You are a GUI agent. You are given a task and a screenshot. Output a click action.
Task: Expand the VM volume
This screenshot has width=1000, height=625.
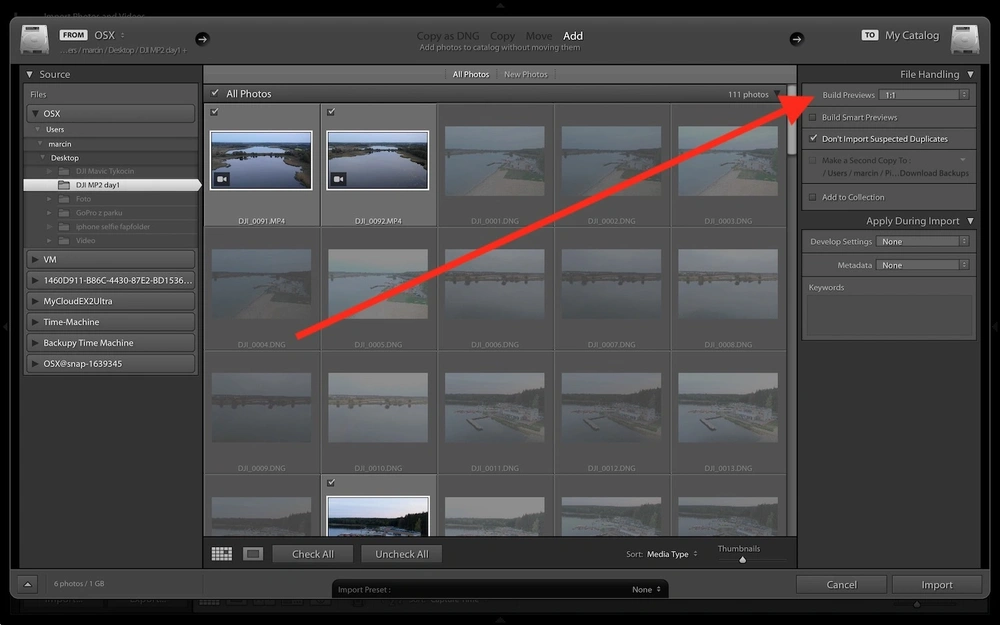click(34, 260)
